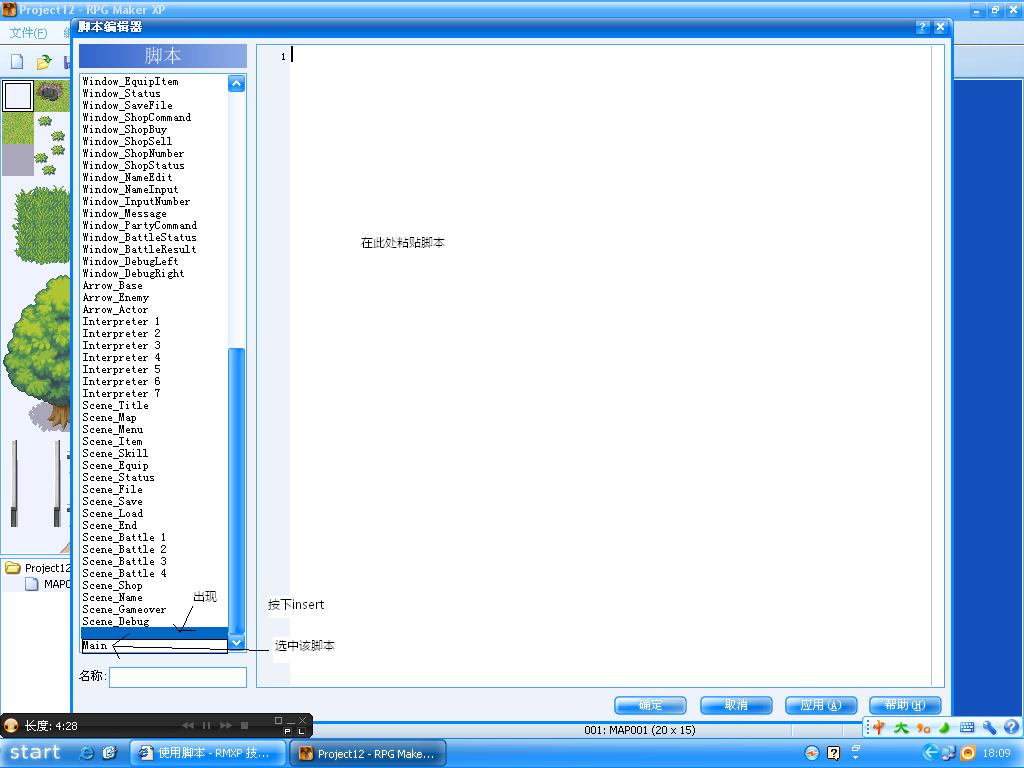Screen dimensions: 1024x768
Task: Click the red lightning taskbar icon
Action: click(811, 753)
